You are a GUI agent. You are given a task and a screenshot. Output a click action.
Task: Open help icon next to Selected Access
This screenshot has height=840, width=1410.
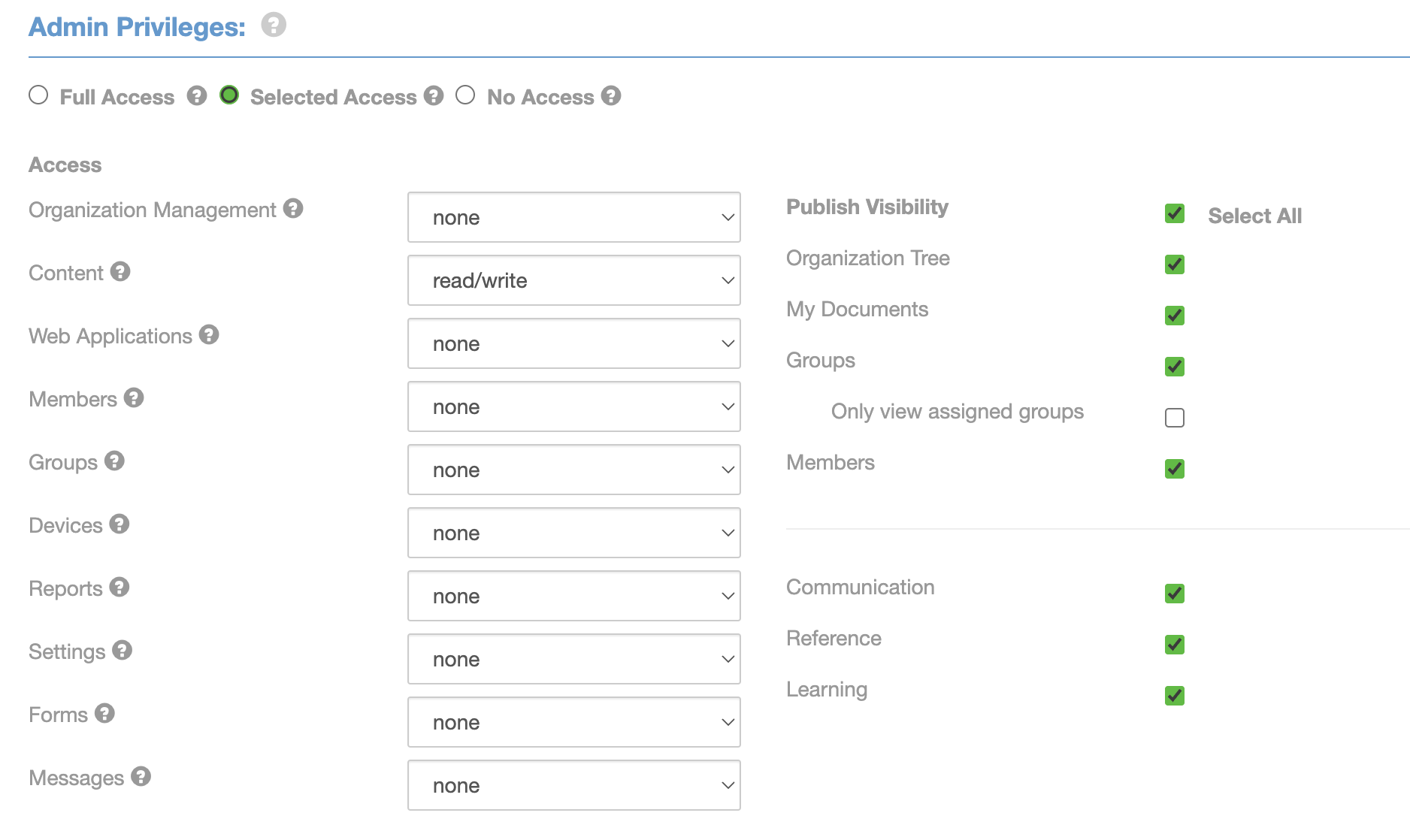pos(434,95)
